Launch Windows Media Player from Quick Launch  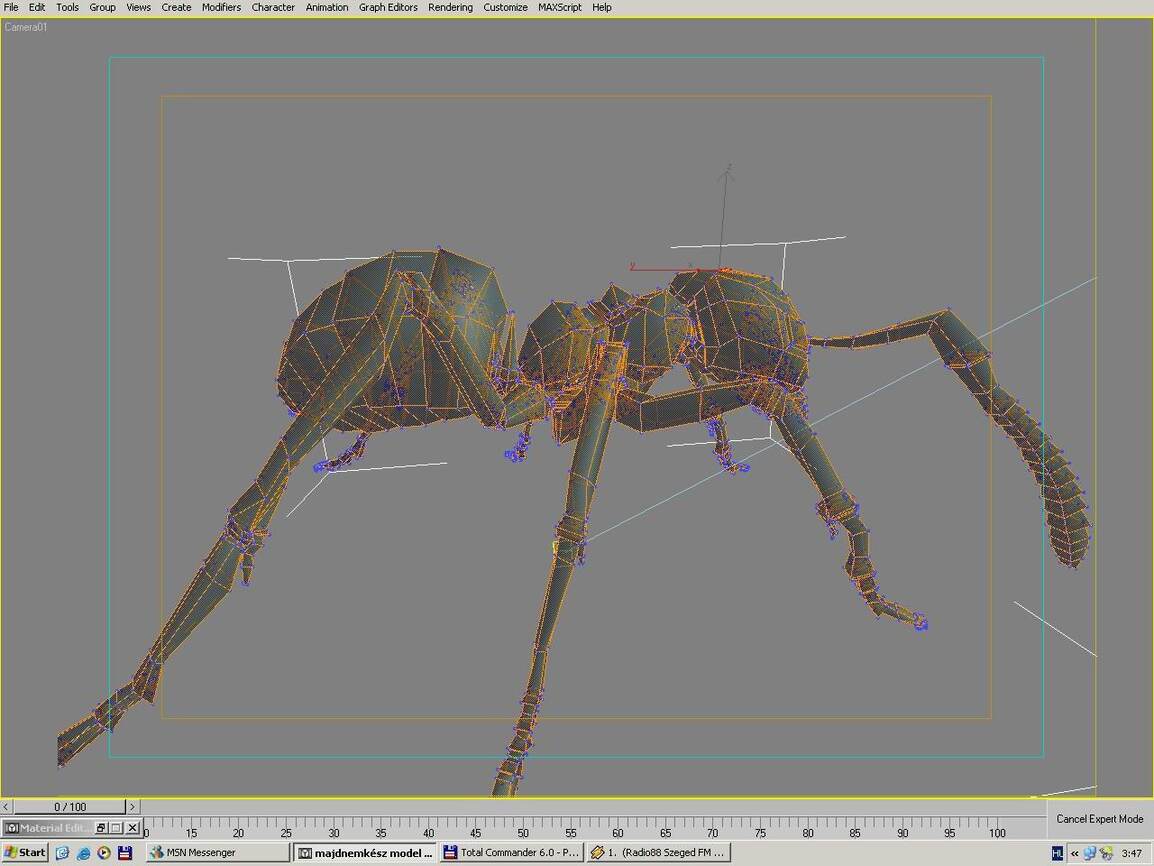click(x=104, y=853)
